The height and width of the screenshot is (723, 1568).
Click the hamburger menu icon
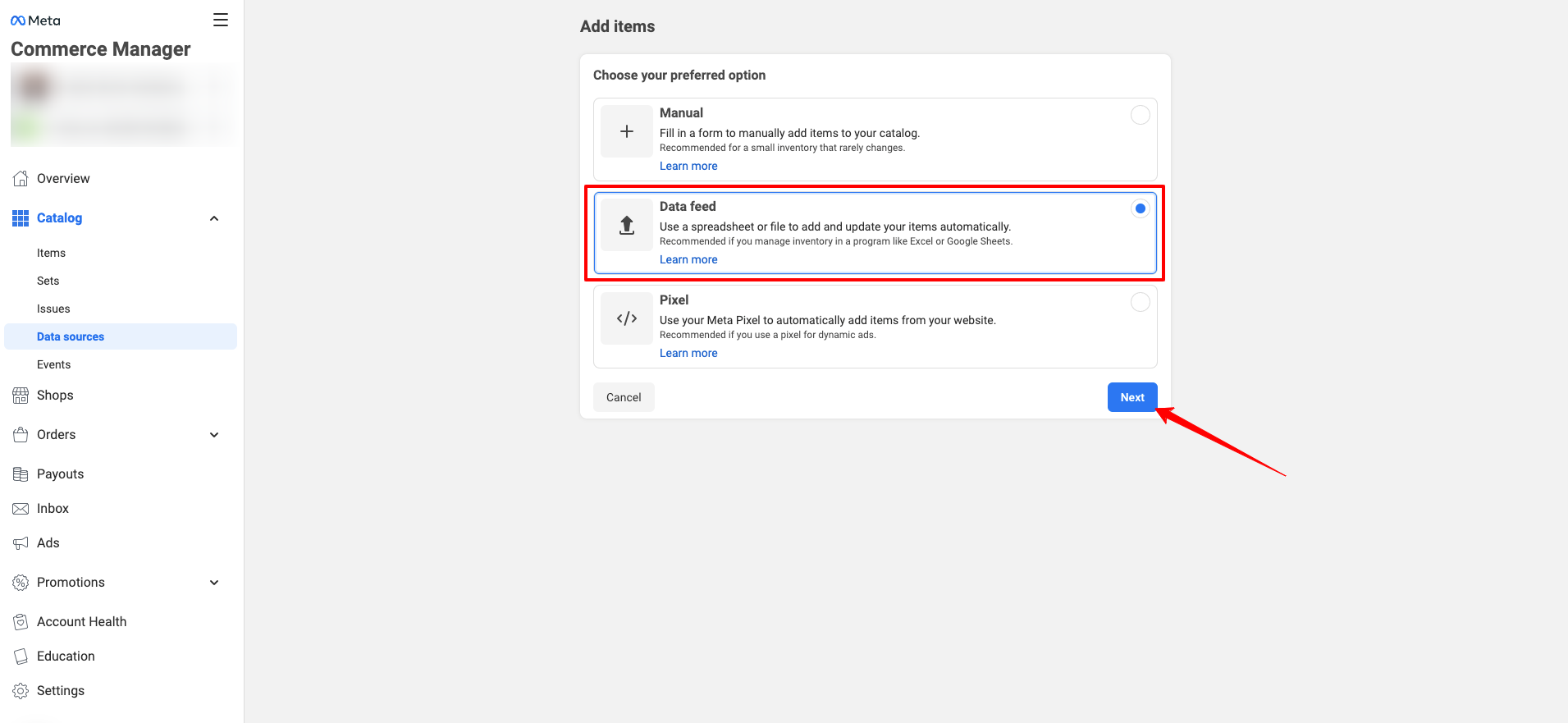coord(220,20)
